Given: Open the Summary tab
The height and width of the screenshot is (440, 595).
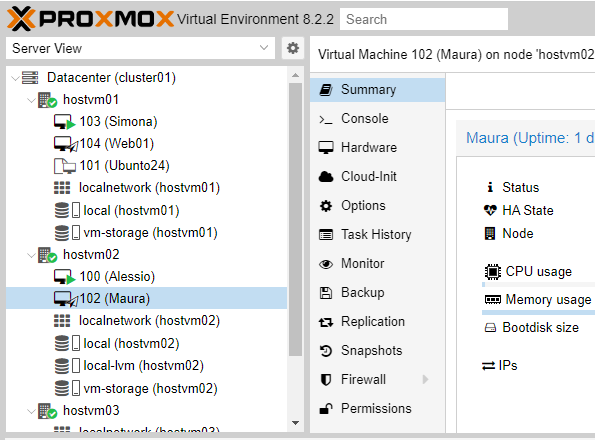Looking at the screenshot, I should click(x=378, y=90).
